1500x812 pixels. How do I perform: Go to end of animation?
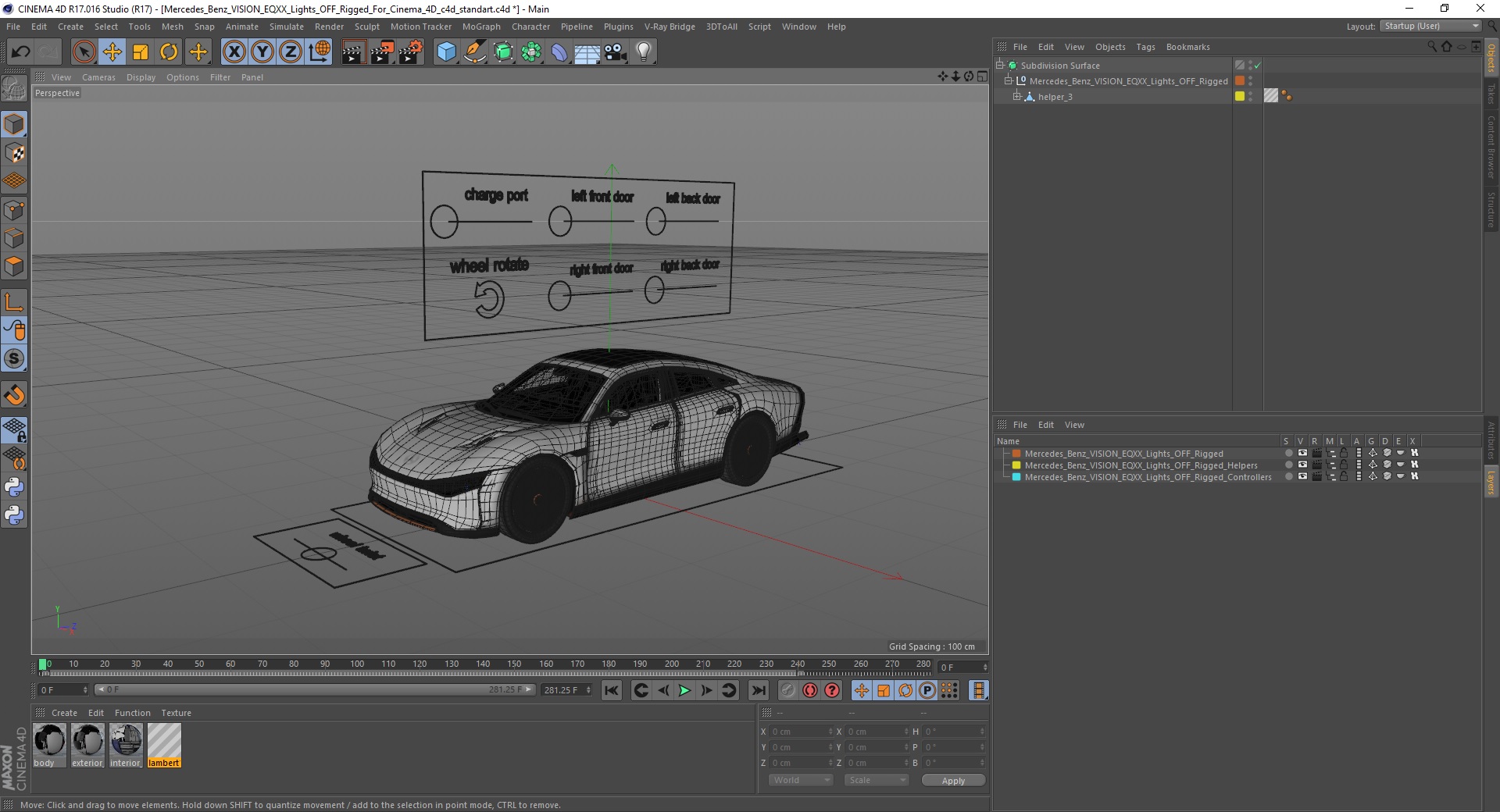pyautogui.click(x=758, y=690)
